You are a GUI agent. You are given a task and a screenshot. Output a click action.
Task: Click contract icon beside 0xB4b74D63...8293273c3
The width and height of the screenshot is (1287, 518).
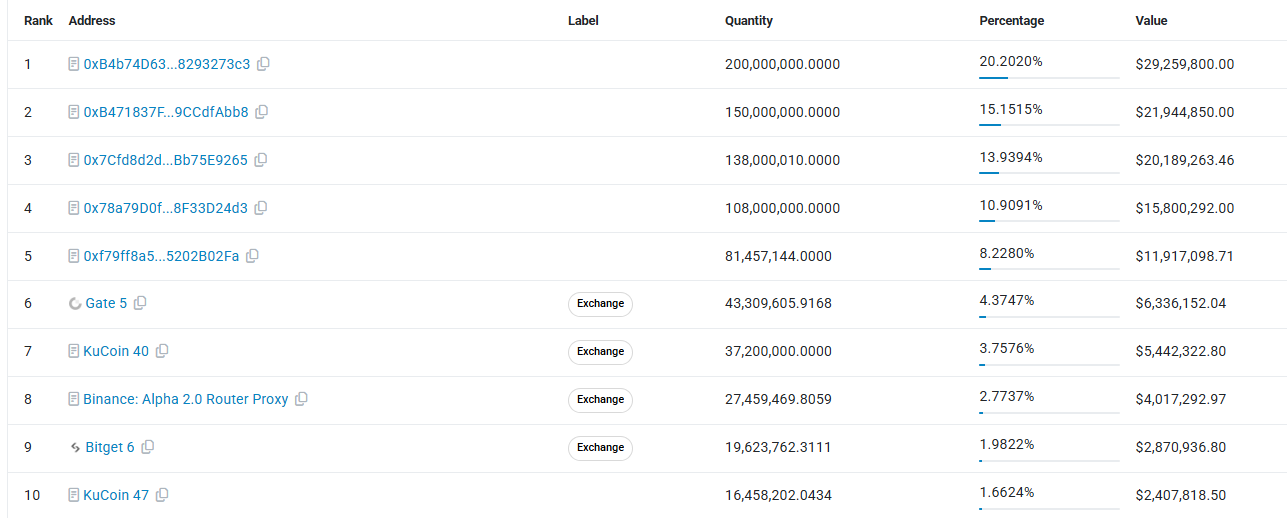(74, 64)
